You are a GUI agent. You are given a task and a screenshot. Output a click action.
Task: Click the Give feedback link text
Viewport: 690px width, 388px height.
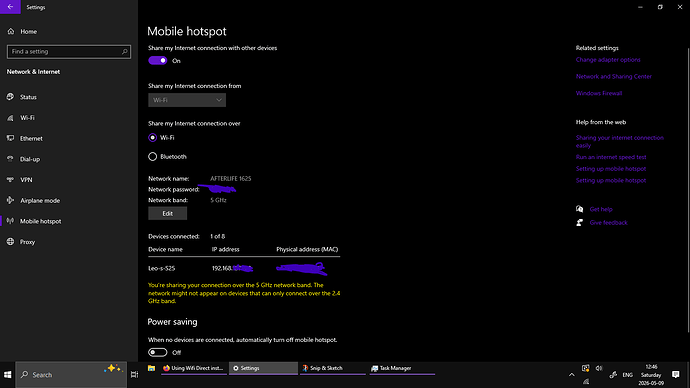click(609, 223)
